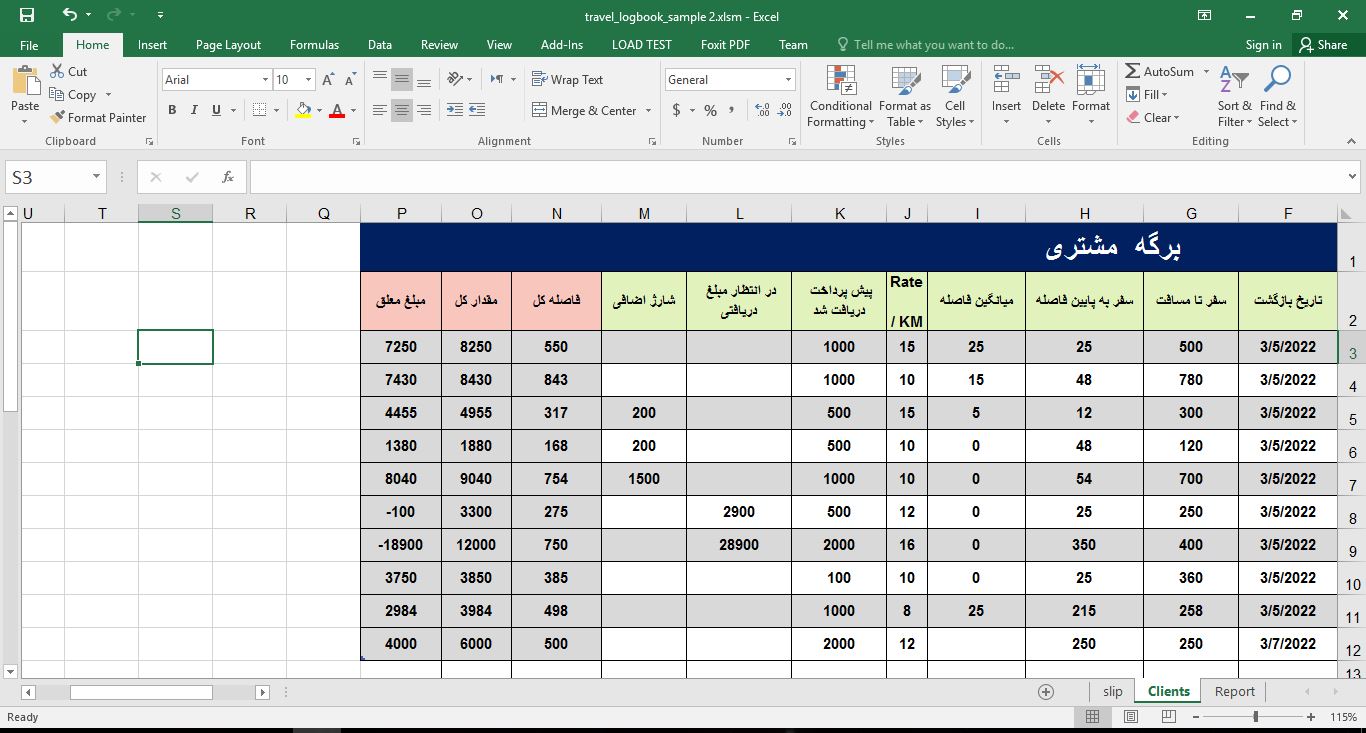Click the Insert Function fx icon
The image size is (1366, 733).
228,177
